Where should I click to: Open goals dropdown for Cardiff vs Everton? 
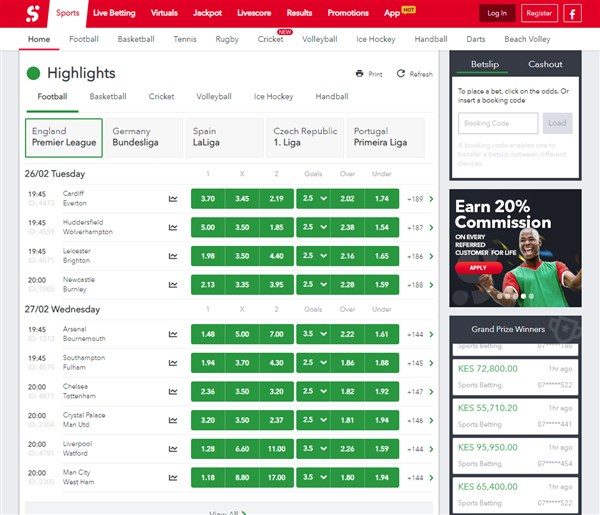[313, 199]
